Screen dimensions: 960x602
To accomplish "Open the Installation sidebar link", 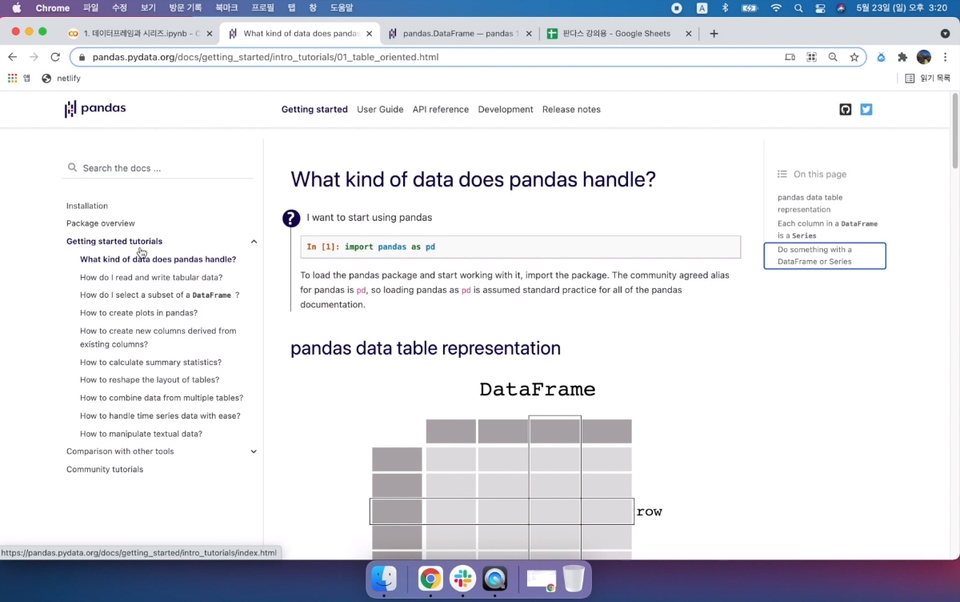I will click(x=87, y=206).
